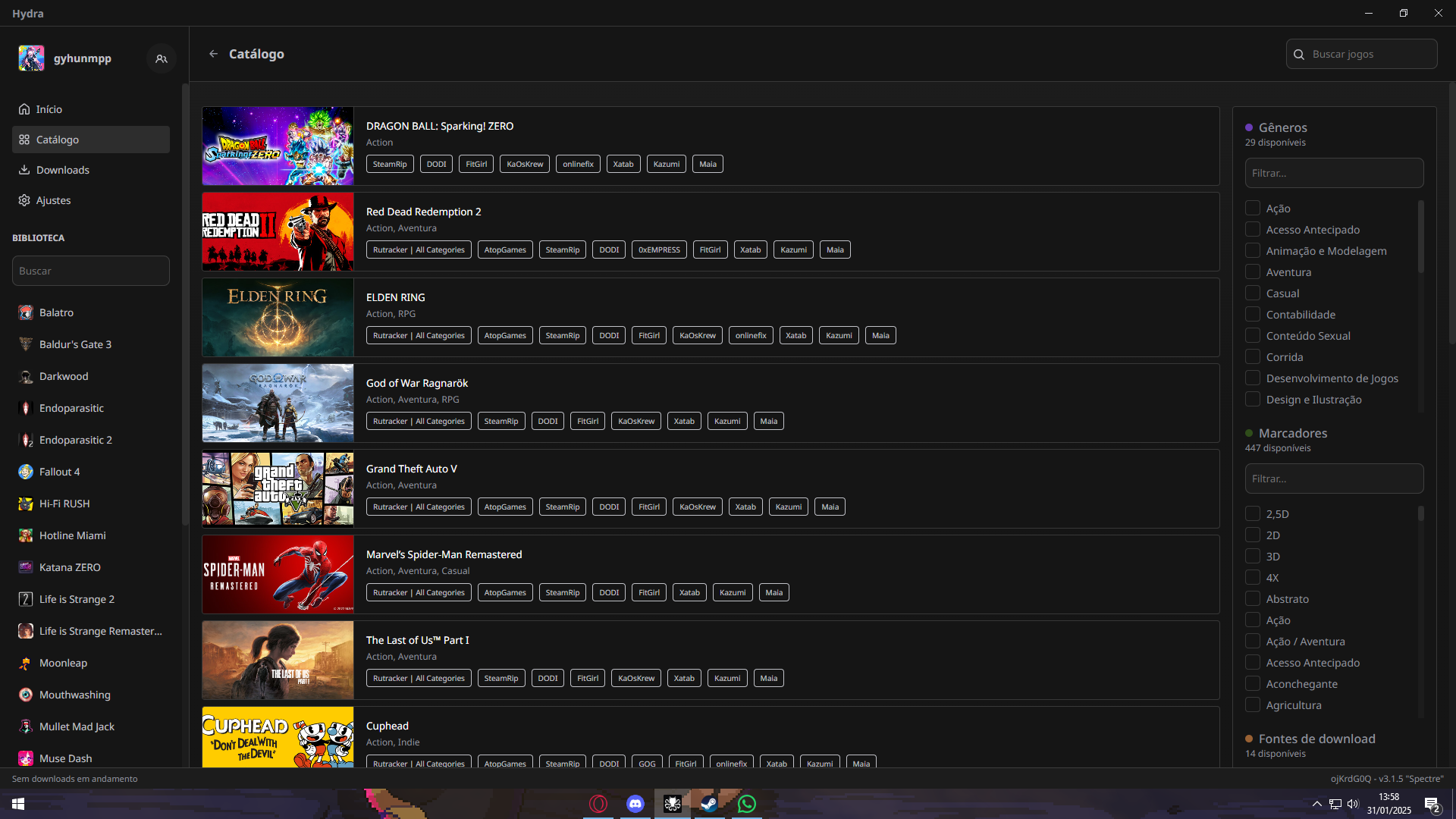Viewport: 1456px width, 819px height.
Task: Check the Corrida genre filter
Action: 1253,356
